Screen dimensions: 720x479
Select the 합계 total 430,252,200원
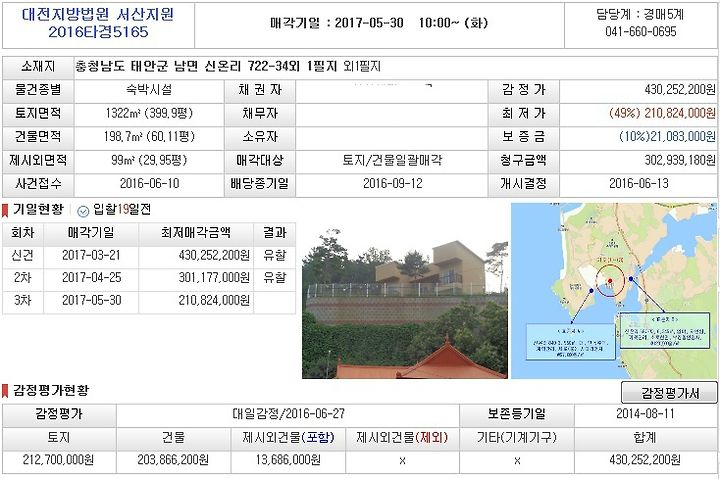coord(645,460)
